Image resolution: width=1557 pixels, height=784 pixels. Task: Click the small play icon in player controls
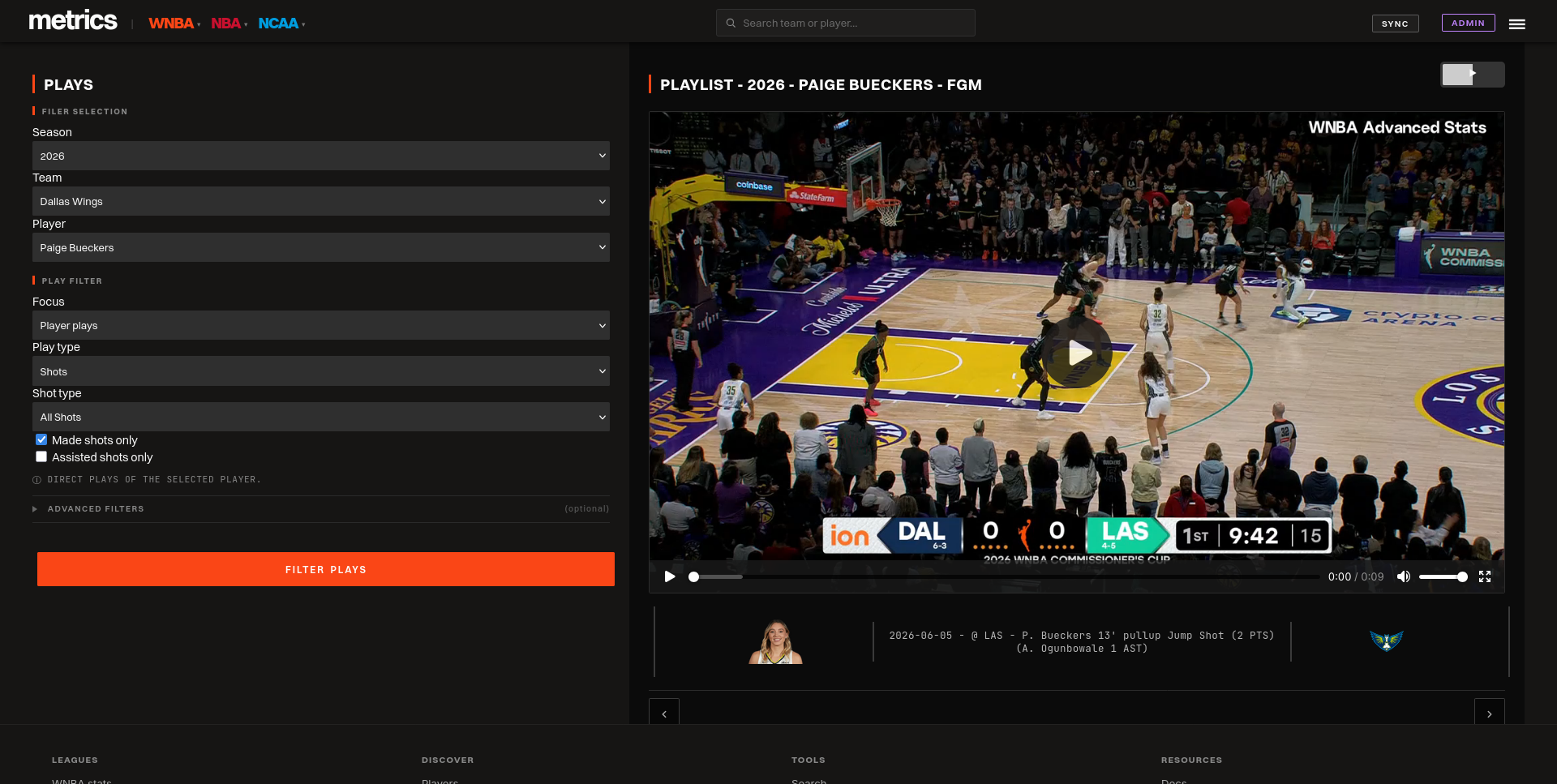(670, 576)
